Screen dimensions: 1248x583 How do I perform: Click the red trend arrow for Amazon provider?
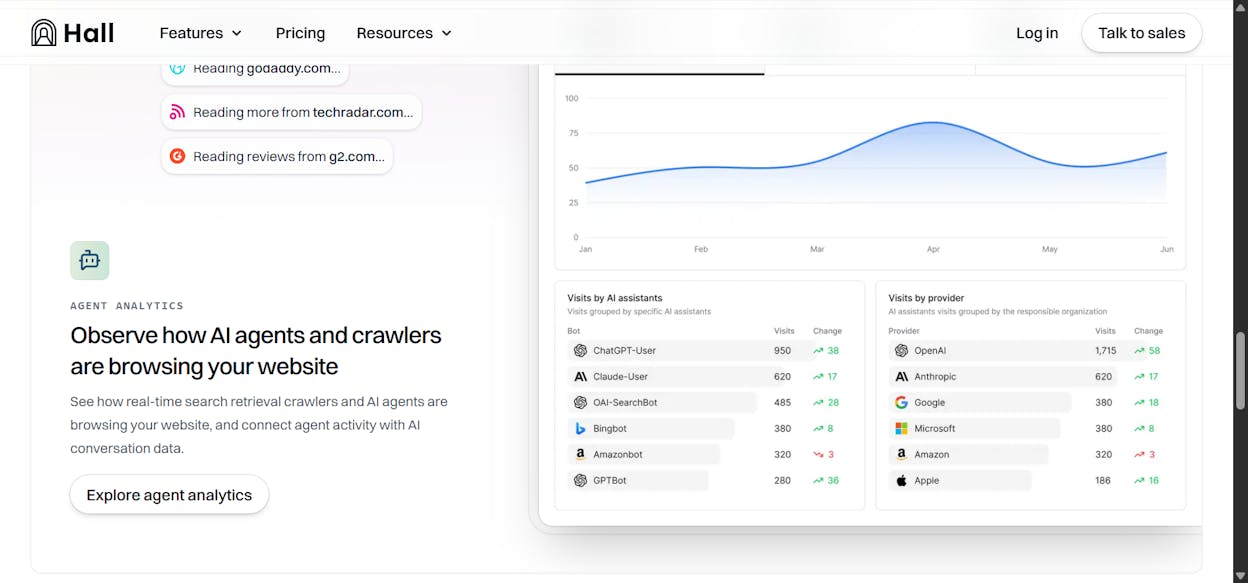coord(1139,454)
